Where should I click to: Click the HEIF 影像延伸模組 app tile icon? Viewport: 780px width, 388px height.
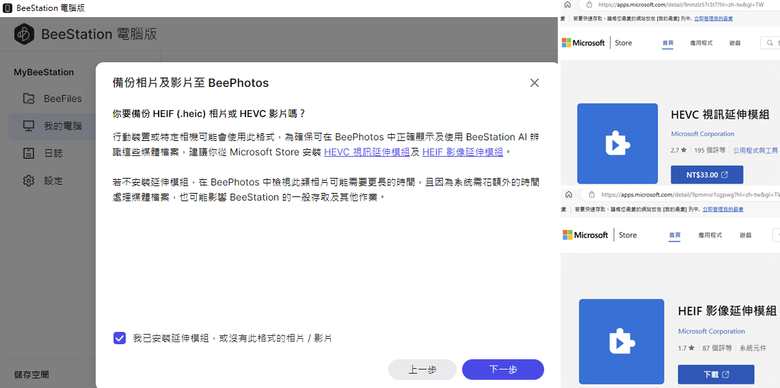(621, 341)
